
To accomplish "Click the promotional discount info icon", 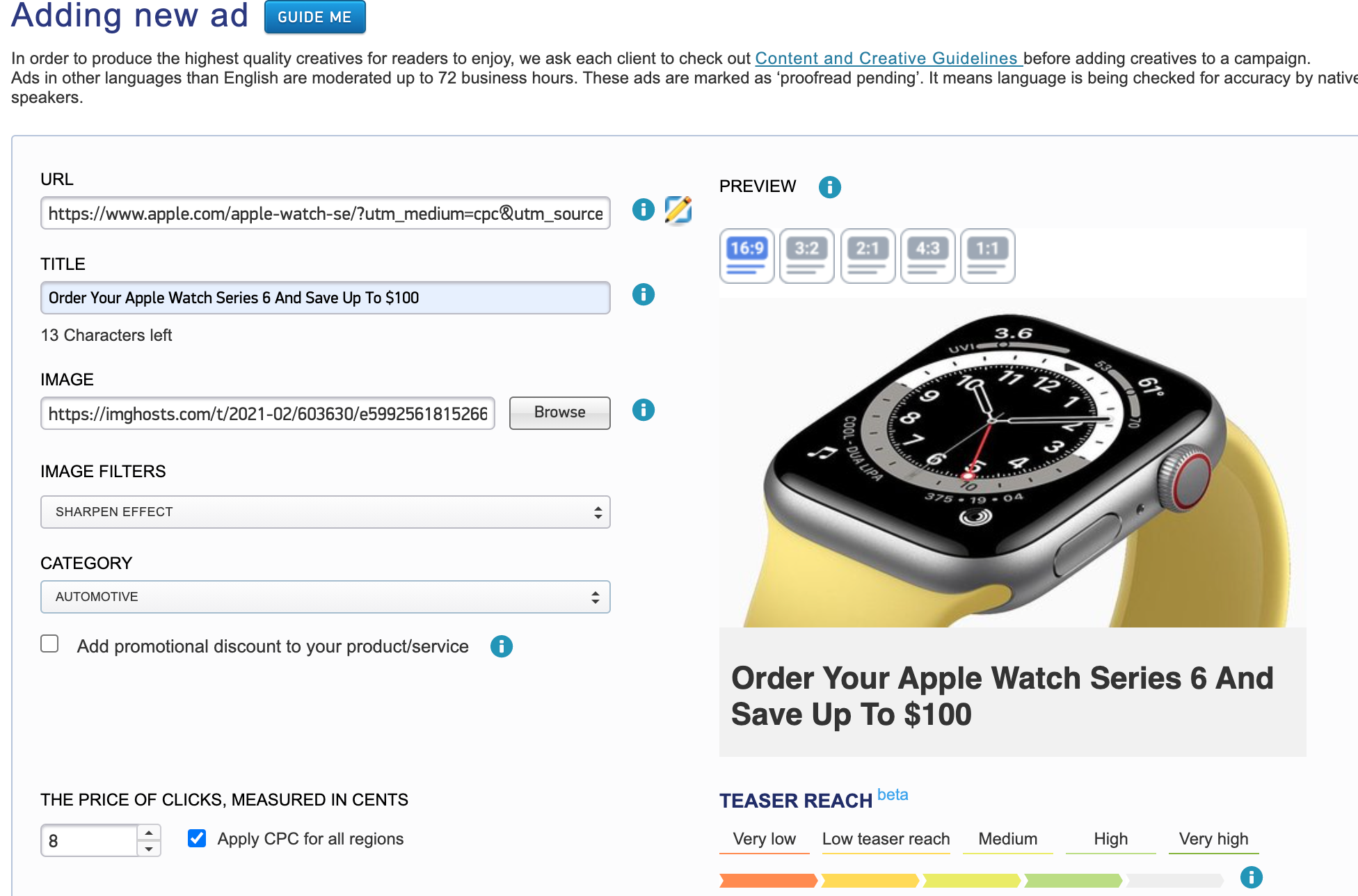I will [502, 646].
